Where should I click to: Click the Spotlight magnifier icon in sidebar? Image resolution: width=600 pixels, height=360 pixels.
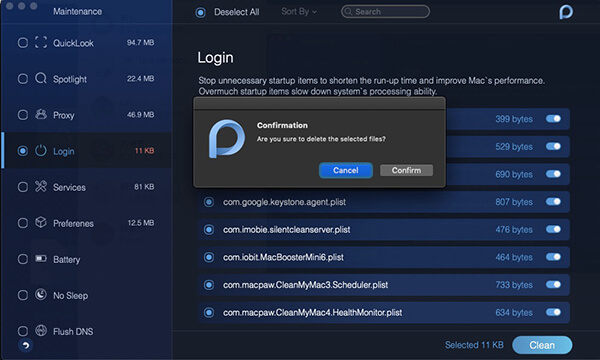tap(41, 78)
